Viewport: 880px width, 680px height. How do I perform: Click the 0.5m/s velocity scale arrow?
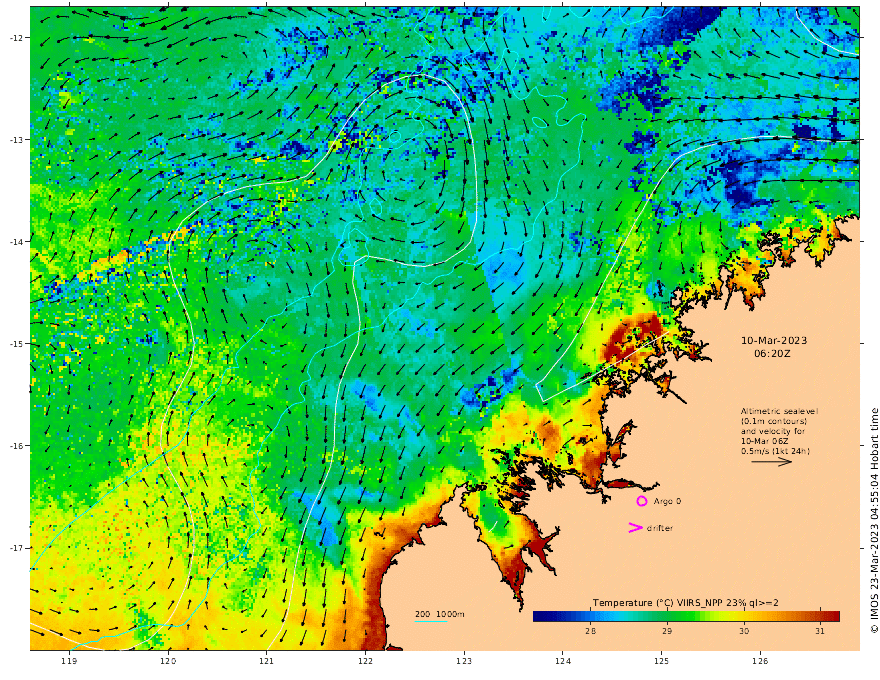772,462
